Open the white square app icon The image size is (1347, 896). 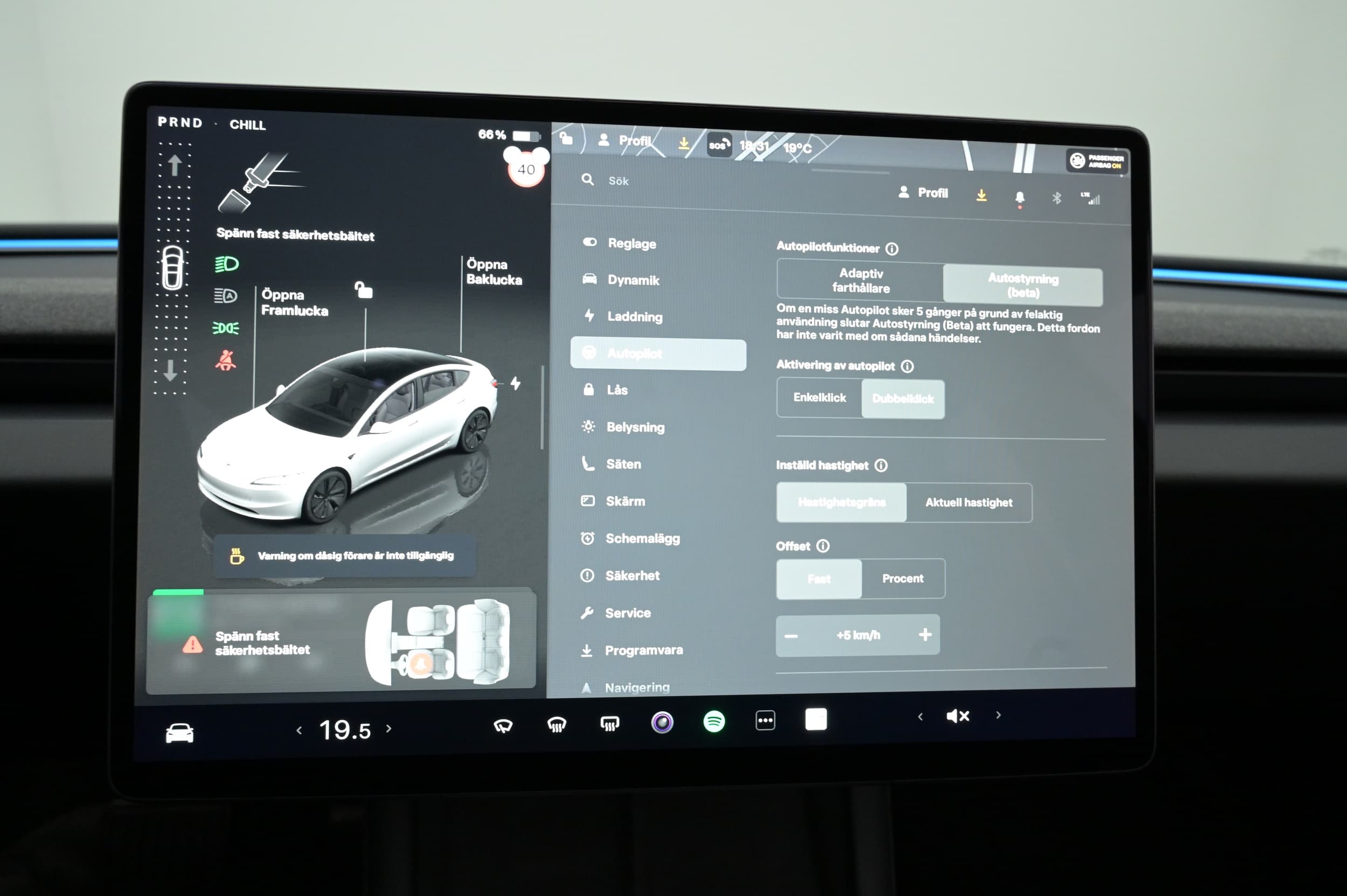point(816,719)
